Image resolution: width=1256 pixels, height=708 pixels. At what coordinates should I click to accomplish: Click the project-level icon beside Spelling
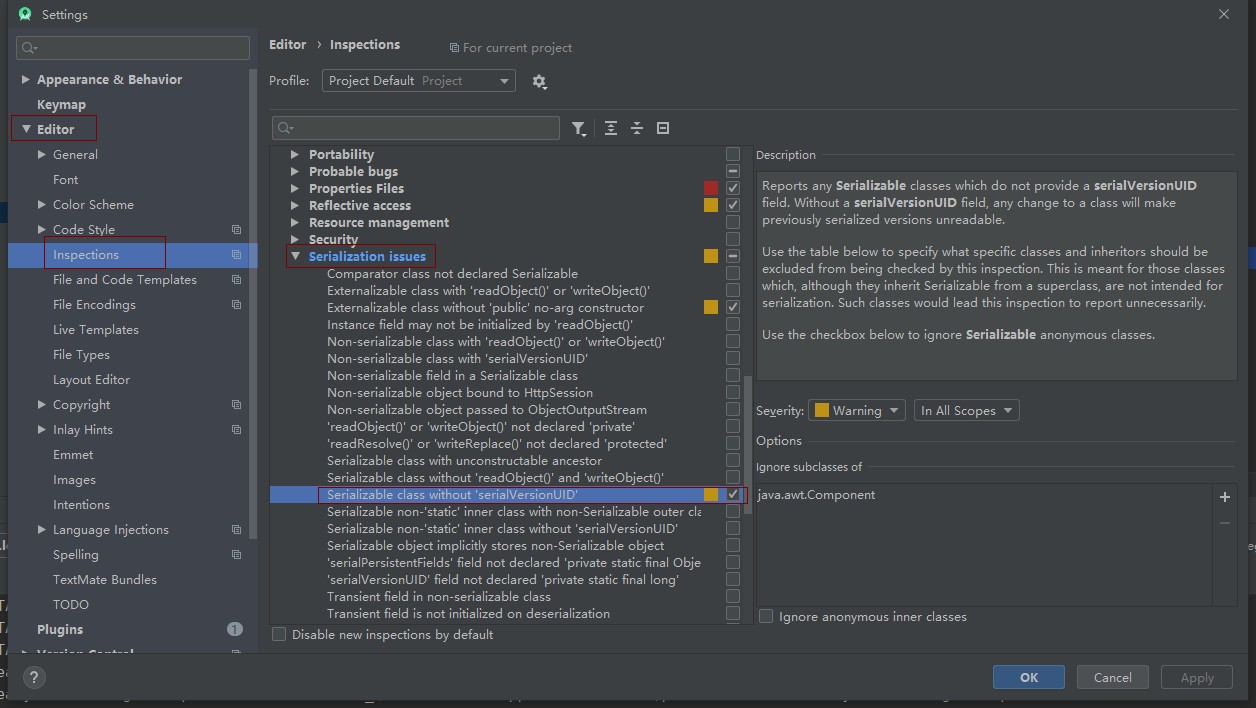[x=236, y=555]
